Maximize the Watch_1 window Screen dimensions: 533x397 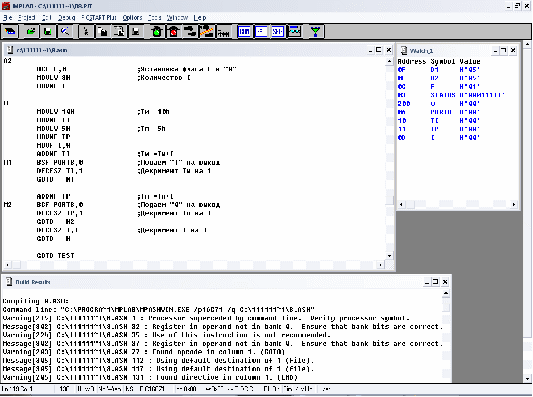pos(504,51)
